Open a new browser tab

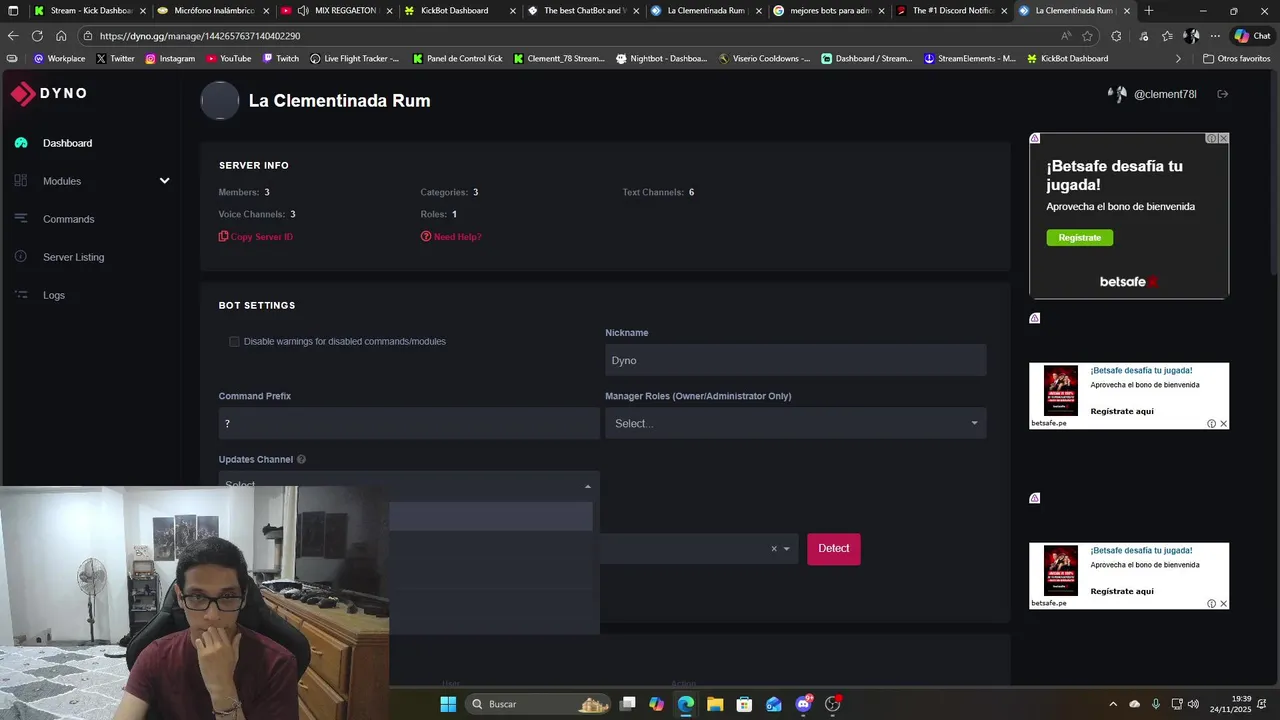[x=1148, y=11]
